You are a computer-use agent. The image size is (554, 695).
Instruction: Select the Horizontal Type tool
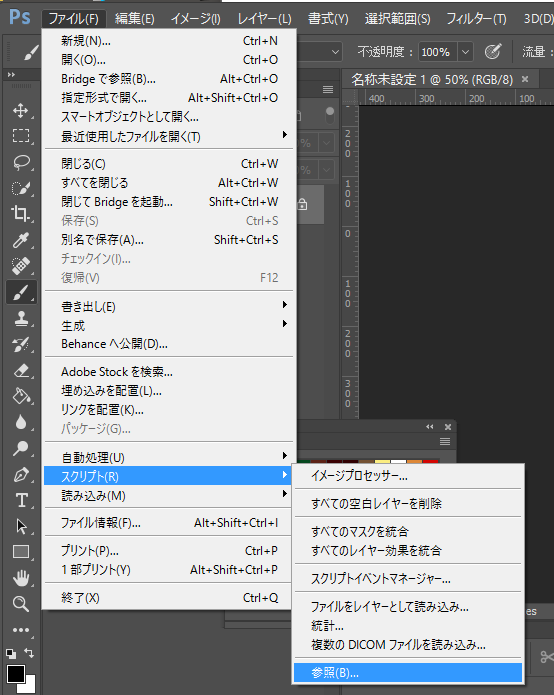[20, 500]
